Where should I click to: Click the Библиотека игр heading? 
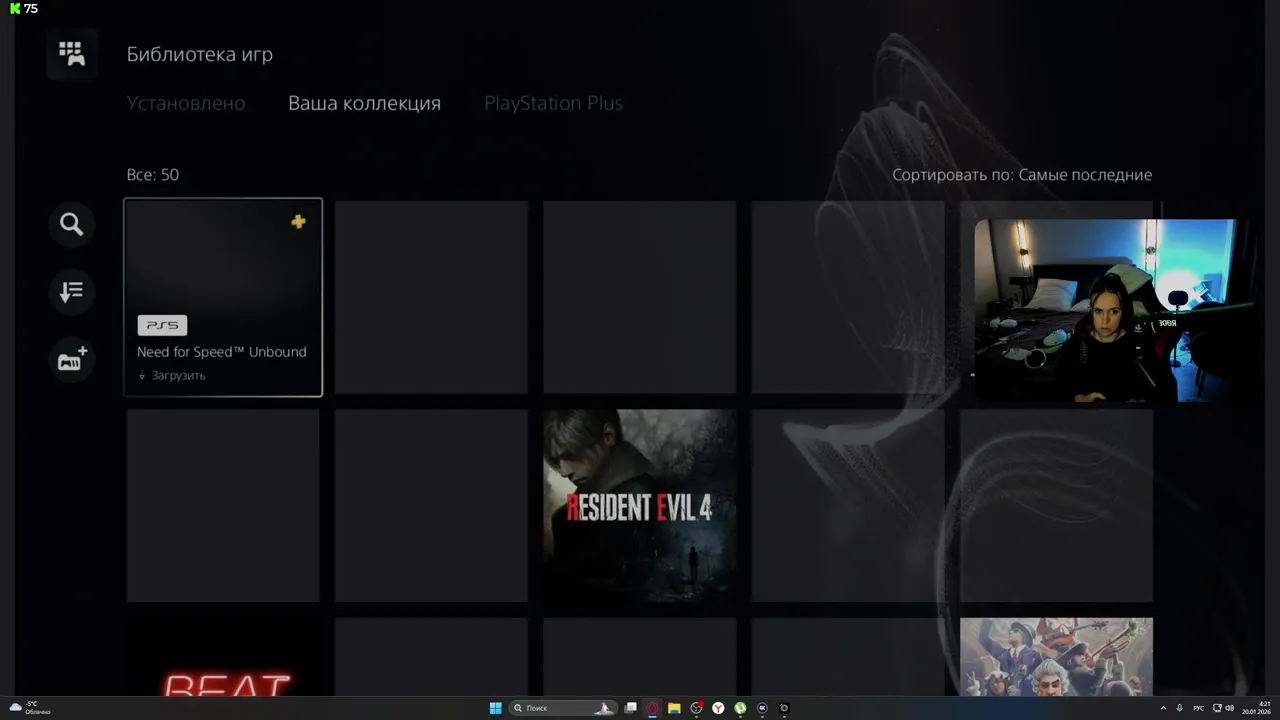point(200,54)
